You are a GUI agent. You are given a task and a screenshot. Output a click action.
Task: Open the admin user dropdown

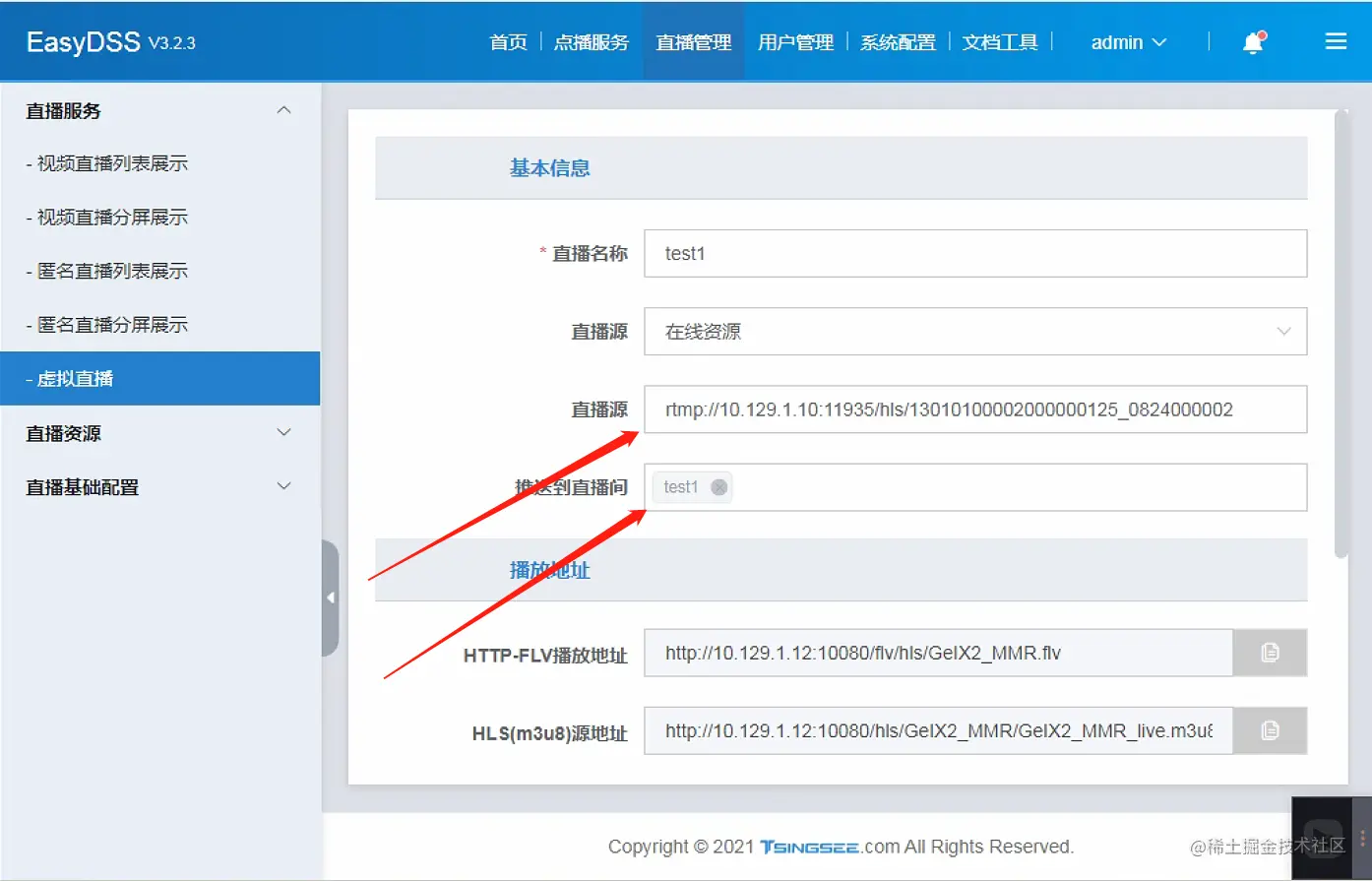click(x=1129, y=42)
